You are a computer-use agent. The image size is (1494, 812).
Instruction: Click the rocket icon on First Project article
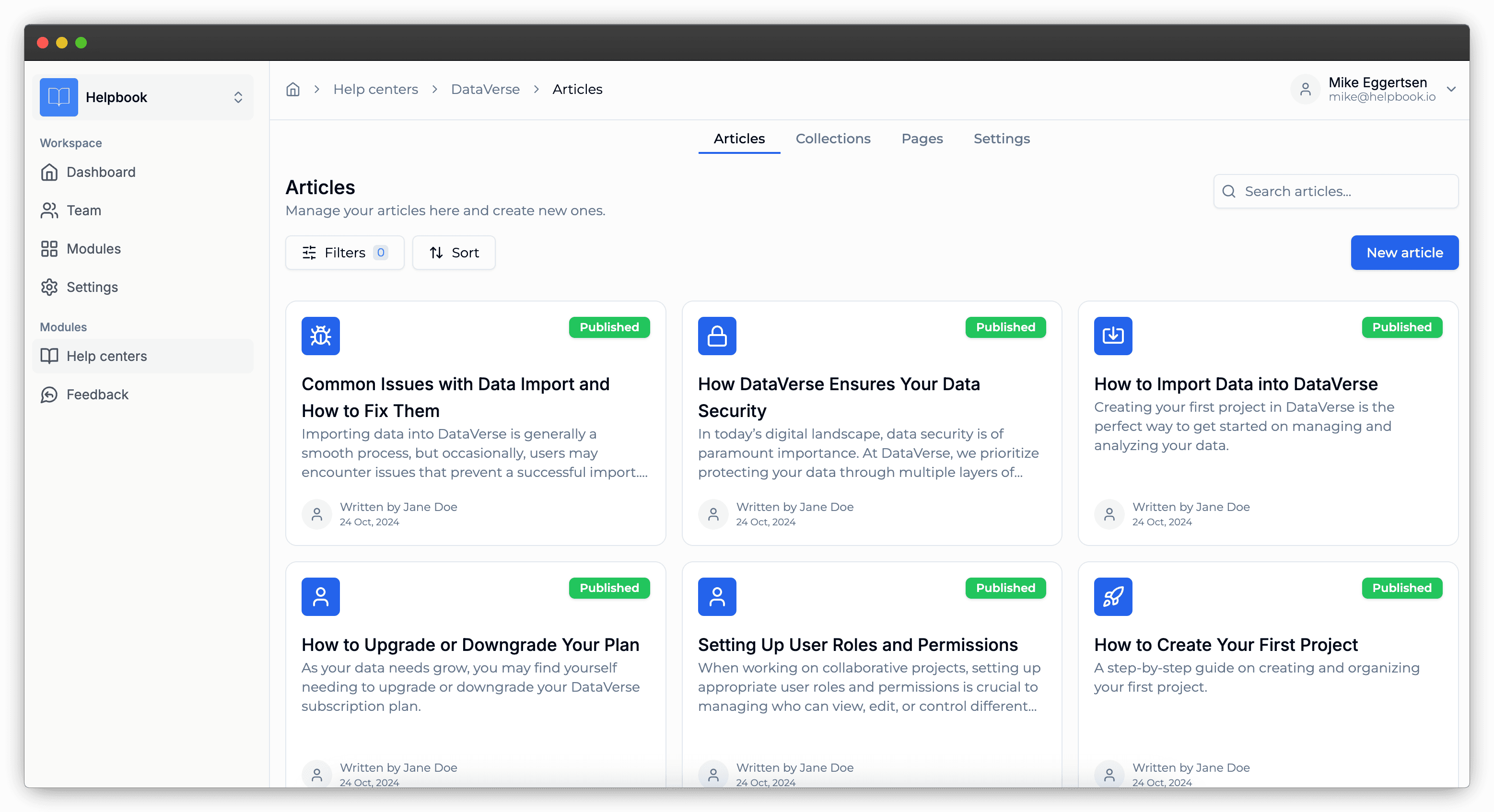[x=1112, y=596]
